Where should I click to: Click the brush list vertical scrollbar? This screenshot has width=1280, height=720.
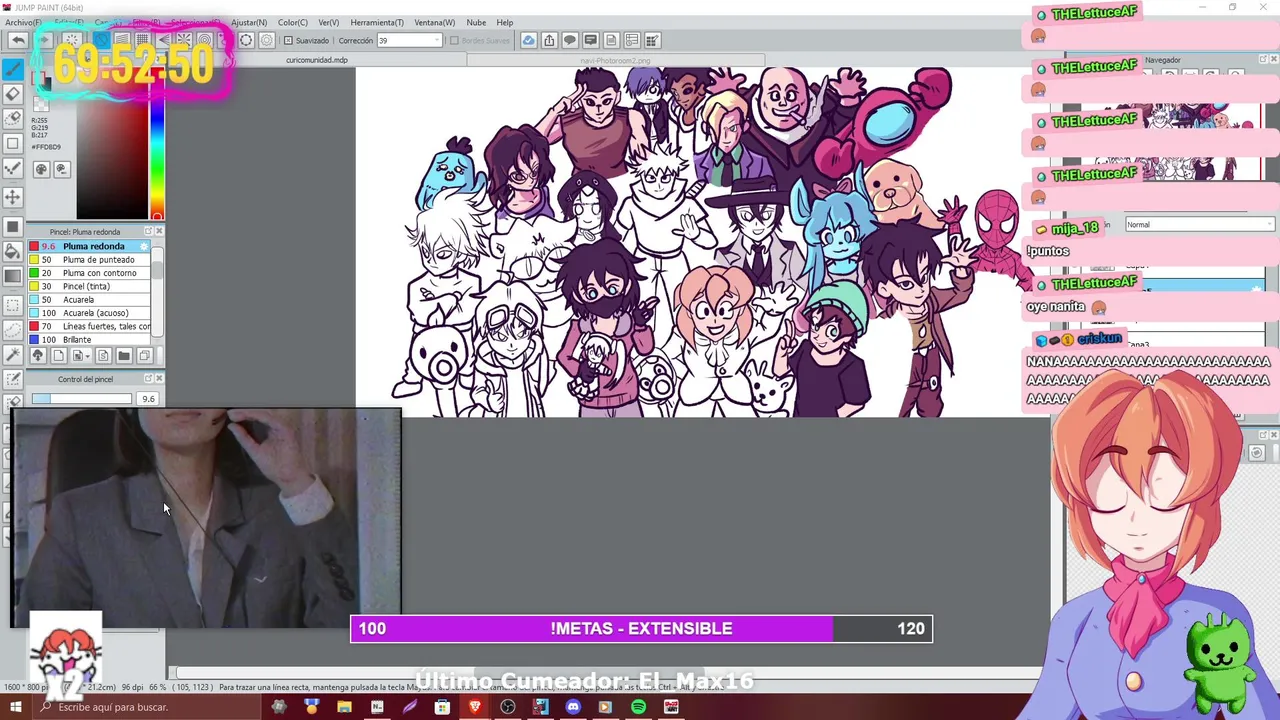click(157, 290)
